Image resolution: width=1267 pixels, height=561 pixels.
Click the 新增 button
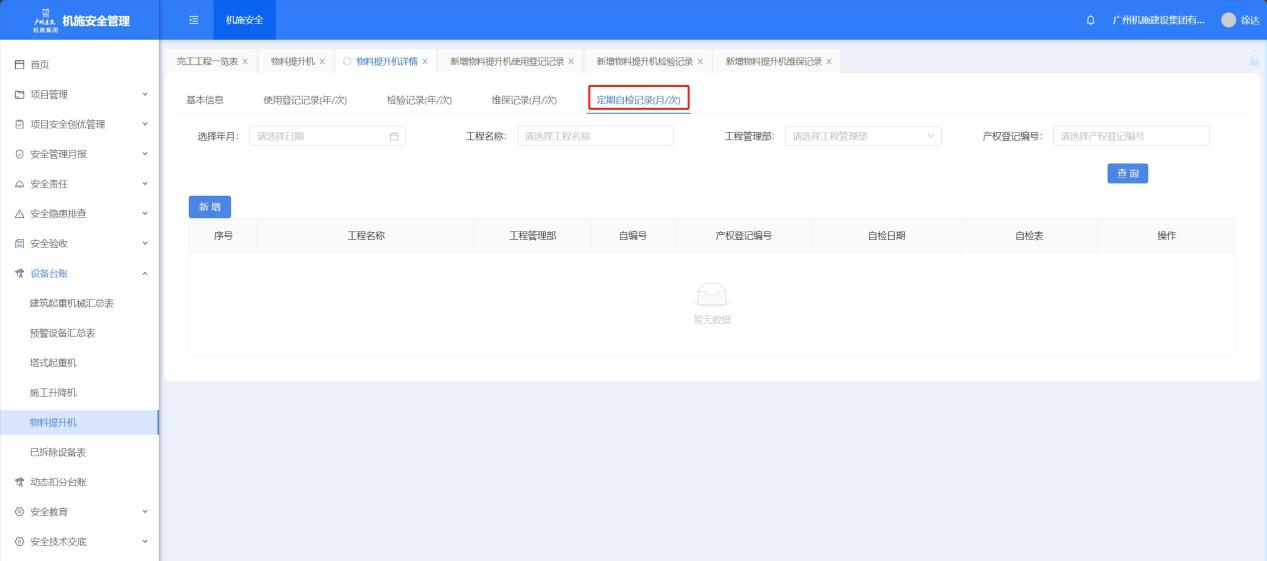[x=210, y=206]
